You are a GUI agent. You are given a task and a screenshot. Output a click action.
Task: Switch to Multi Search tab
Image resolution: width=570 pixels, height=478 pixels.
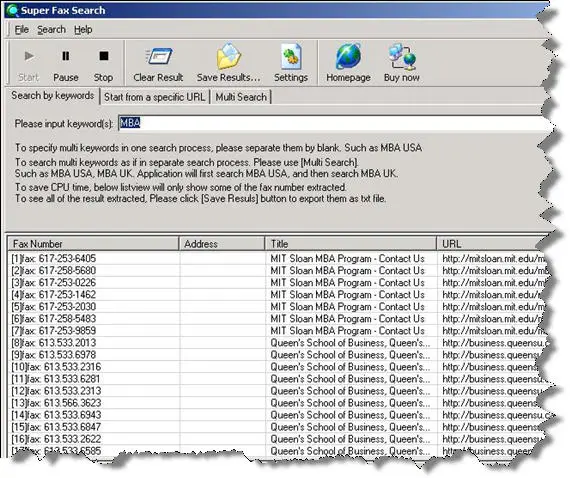(x=241, y=97)
